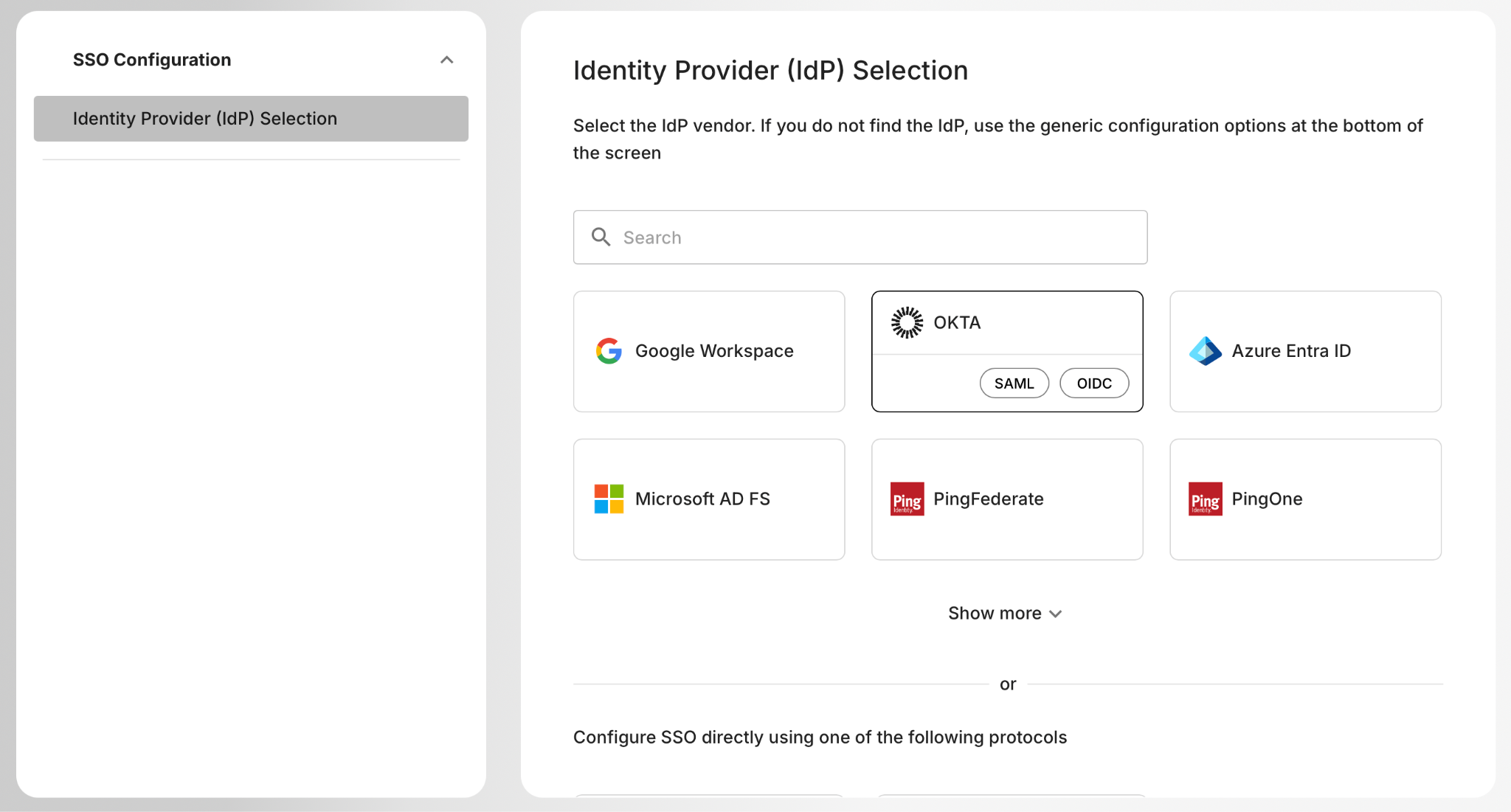Viewport: 1511px width, 812px height.
Task: Open Identity Provider (IdP) Selection sidebar item
Action: [251, 119]
